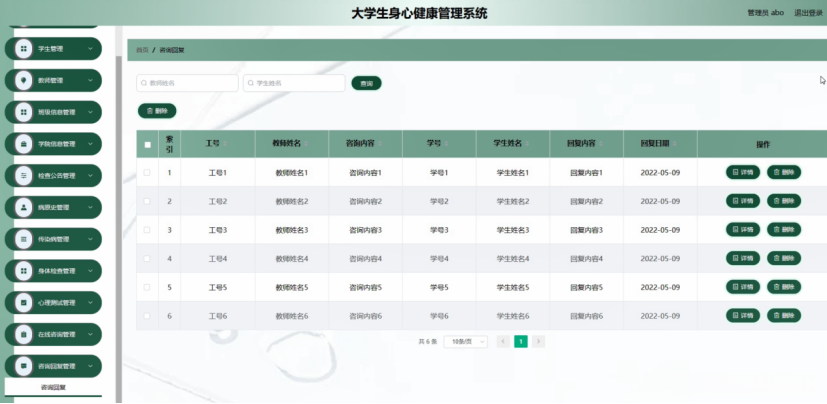The image size is (827, 404).
Task: Sort table by 咨询内容 column sort icon
Action: (x=379, y=143)
